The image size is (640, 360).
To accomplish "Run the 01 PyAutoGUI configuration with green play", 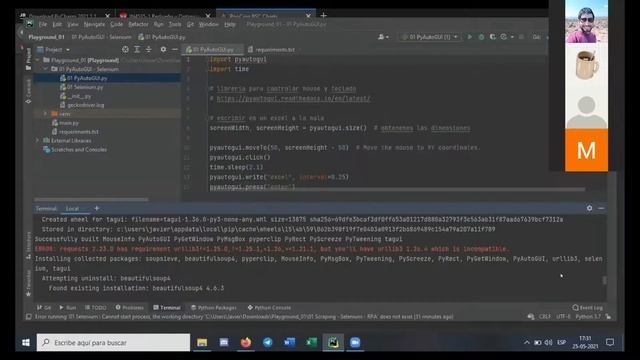I will (469, 37).
